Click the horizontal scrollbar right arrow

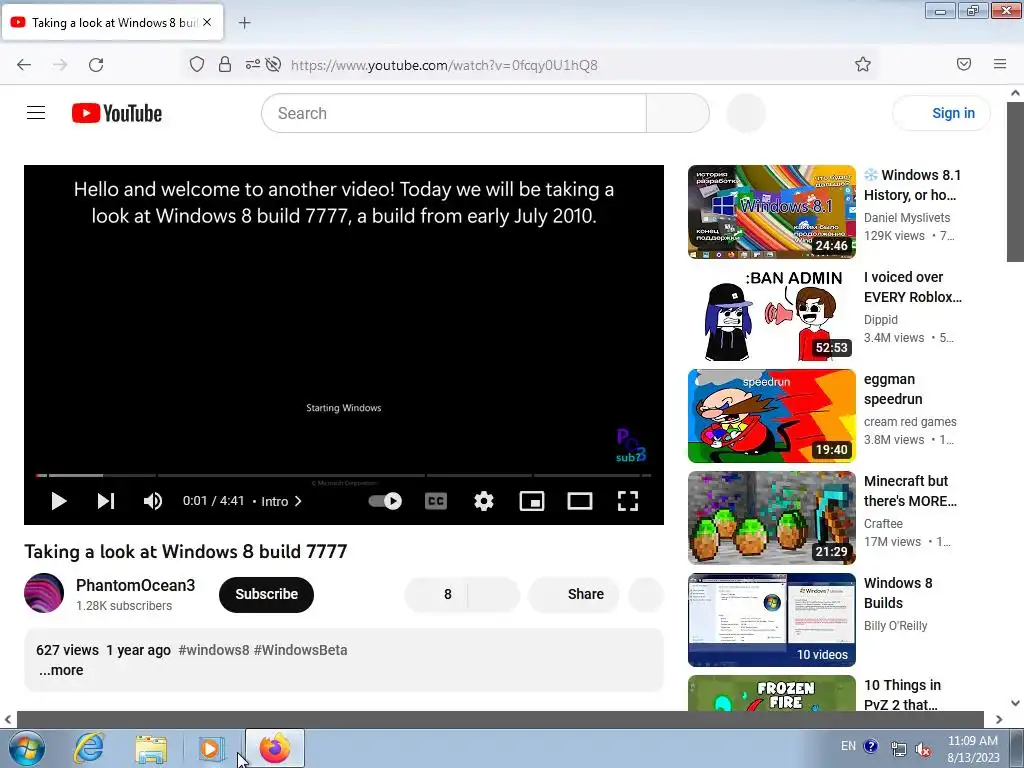[x=999, y=719]
